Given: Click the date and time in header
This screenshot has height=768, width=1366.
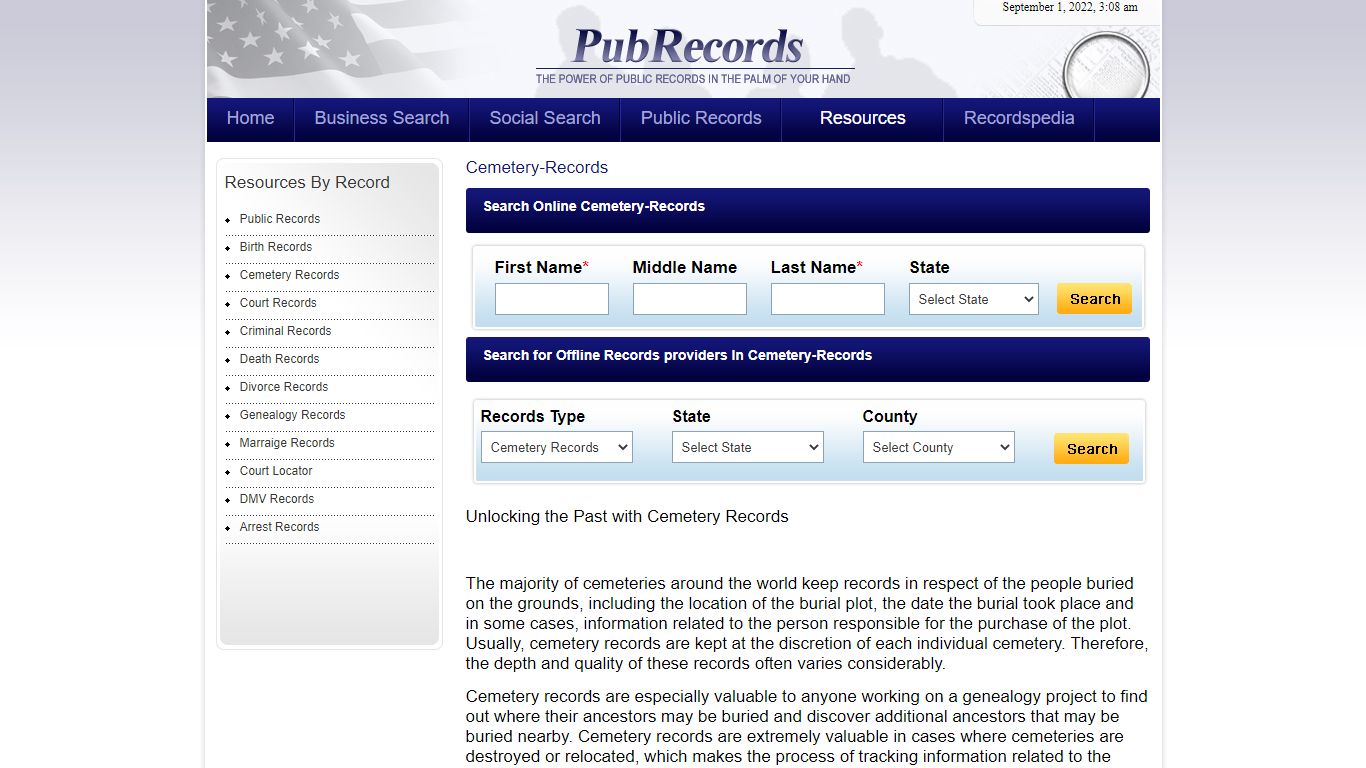Looking at the screenshot, I should click(x=1070, y=7).
